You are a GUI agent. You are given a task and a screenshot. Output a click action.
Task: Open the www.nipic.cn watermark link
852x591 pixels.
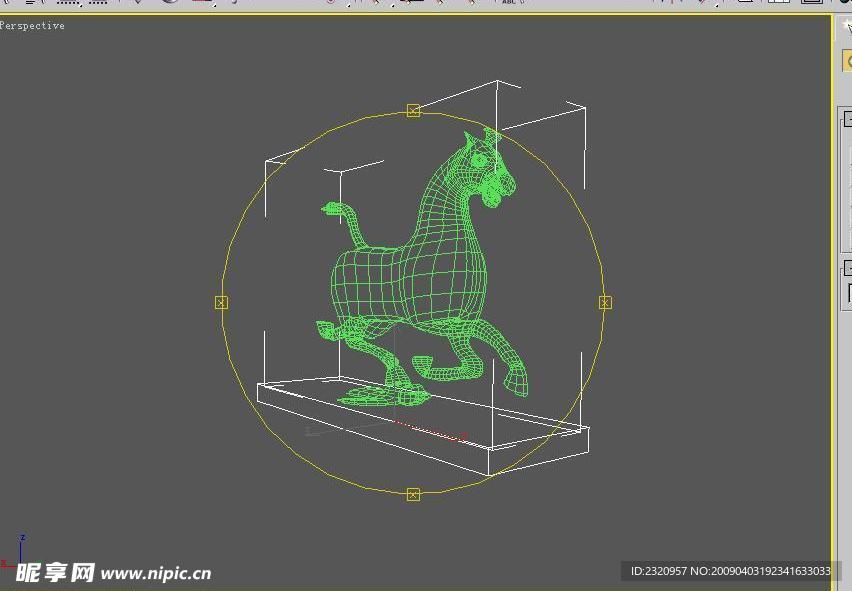(x=155, y=573)
